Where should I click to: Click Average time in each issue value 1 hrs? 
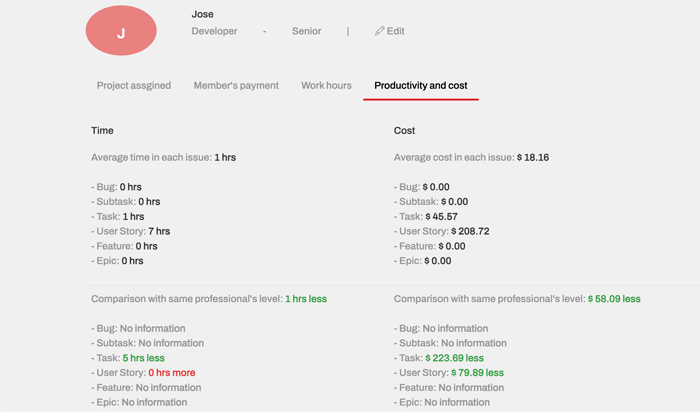(x=225, y=157)
